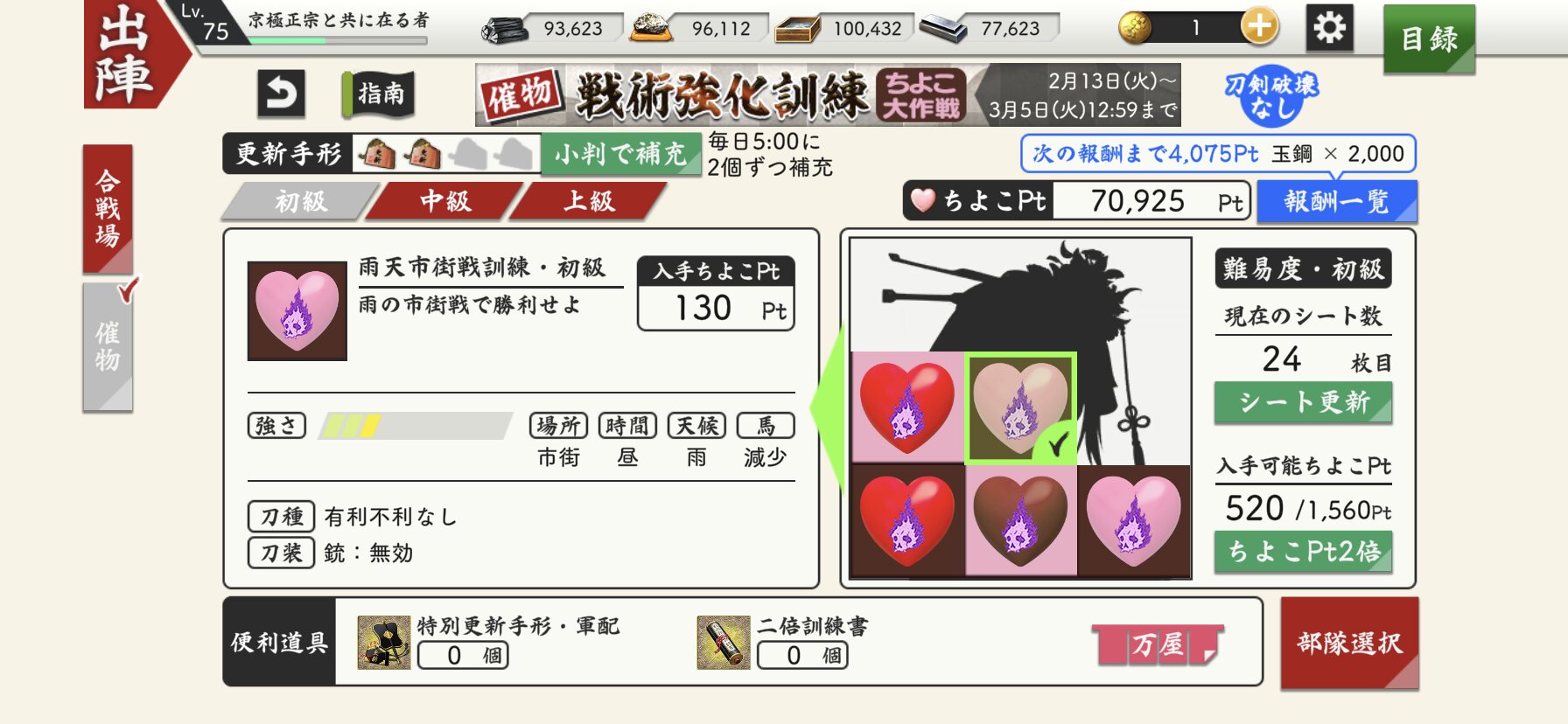The width and height of the screenshot is (1568, 724).
Task: Click the 強さ strength gauge bar
Action: (x=416, y=426)
